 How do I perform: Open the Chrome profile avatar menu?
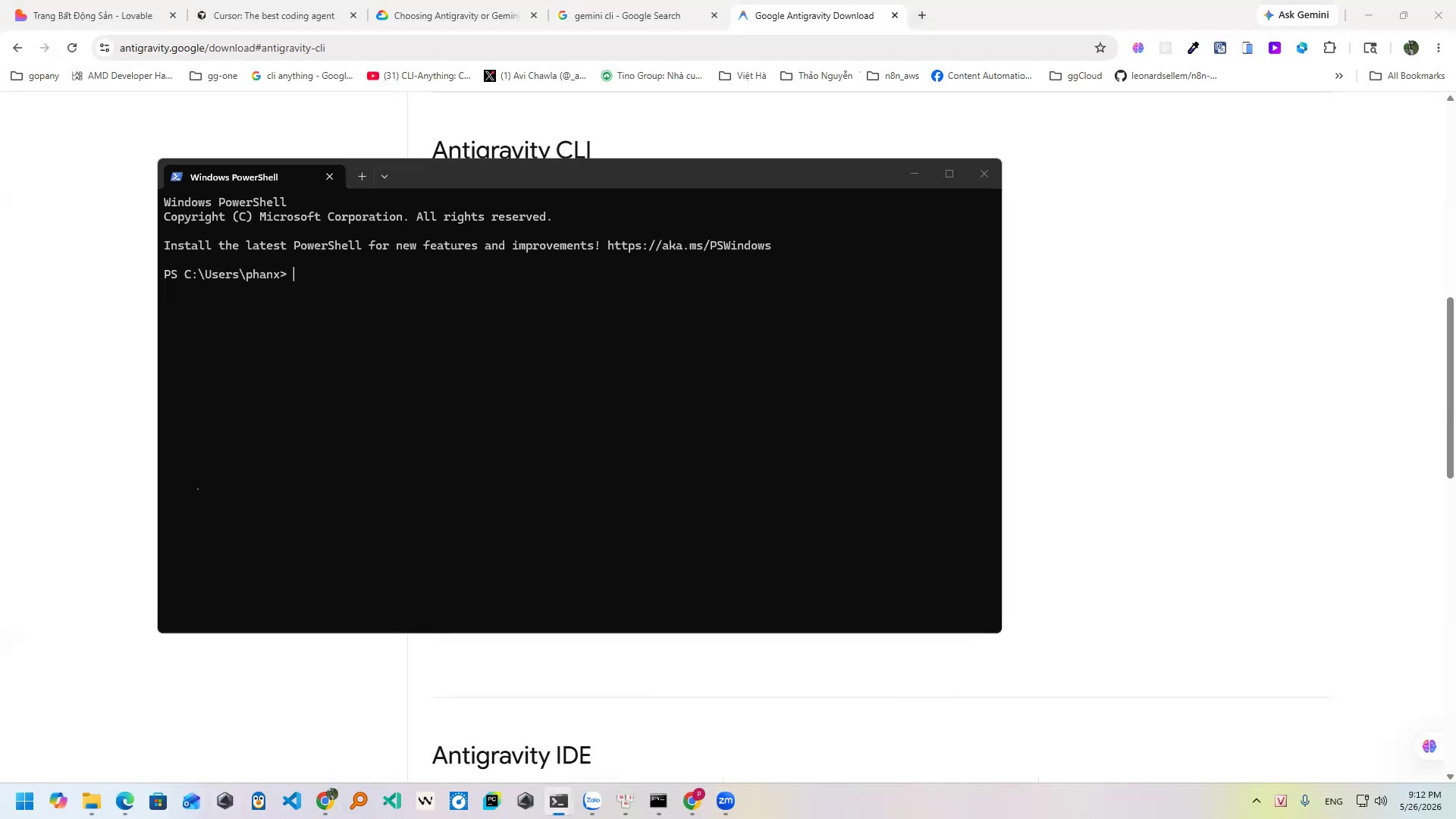pyautogui.click(x=1411, y=48)
